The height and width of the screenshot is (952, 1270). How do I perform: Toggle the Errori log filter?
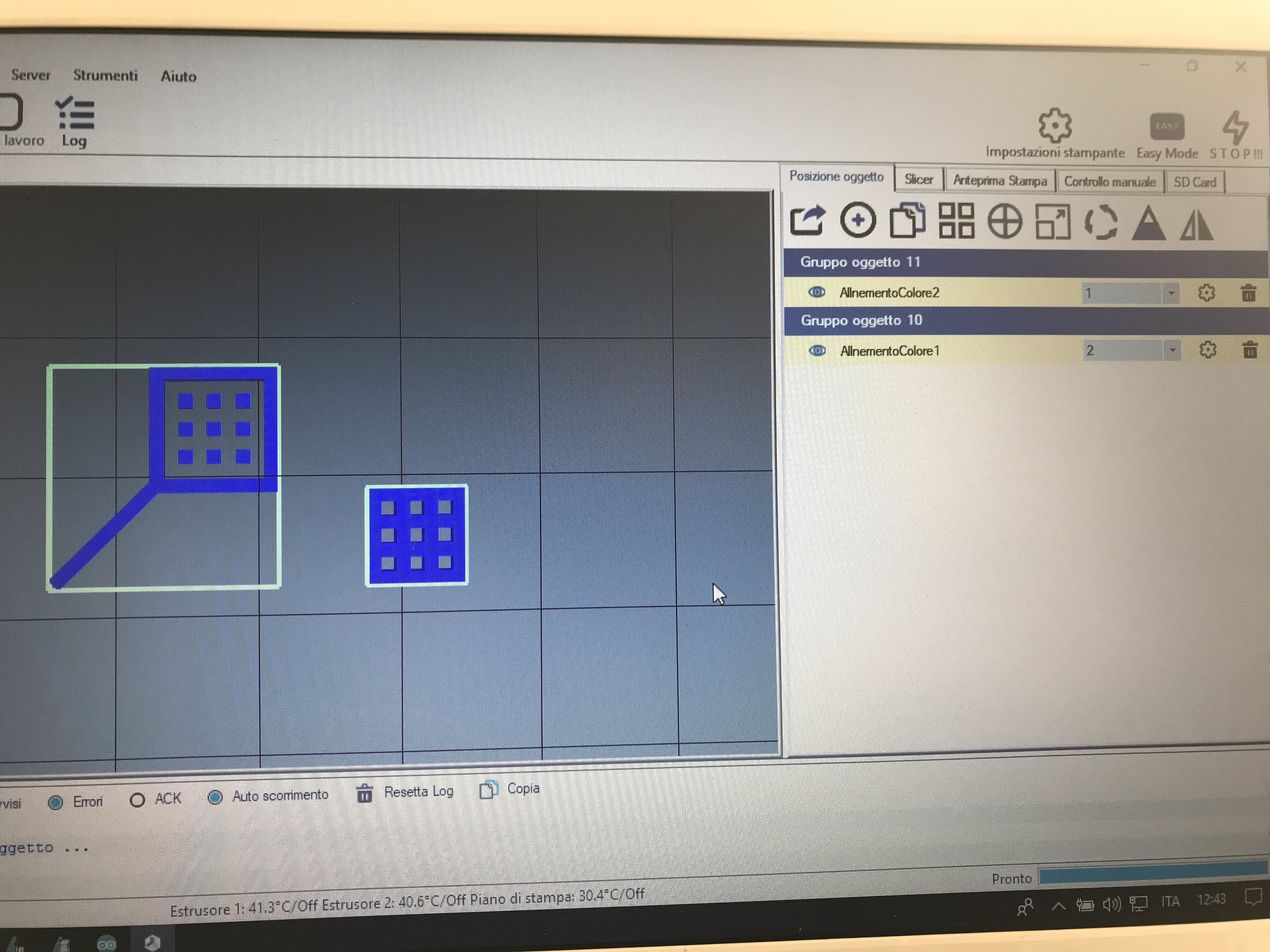point(56,802)
